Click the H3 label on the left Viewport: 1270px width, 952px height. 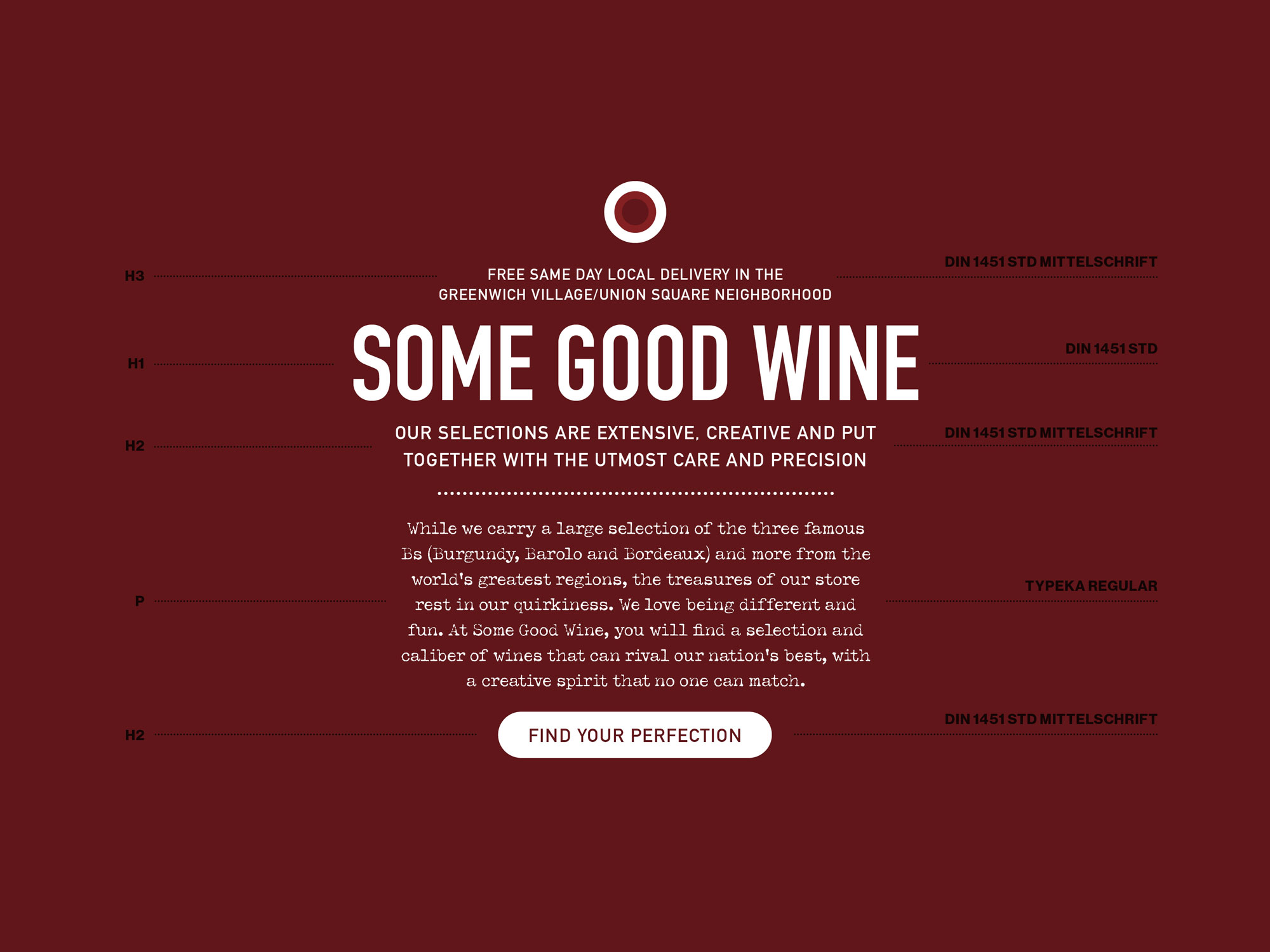pos(135,276)
